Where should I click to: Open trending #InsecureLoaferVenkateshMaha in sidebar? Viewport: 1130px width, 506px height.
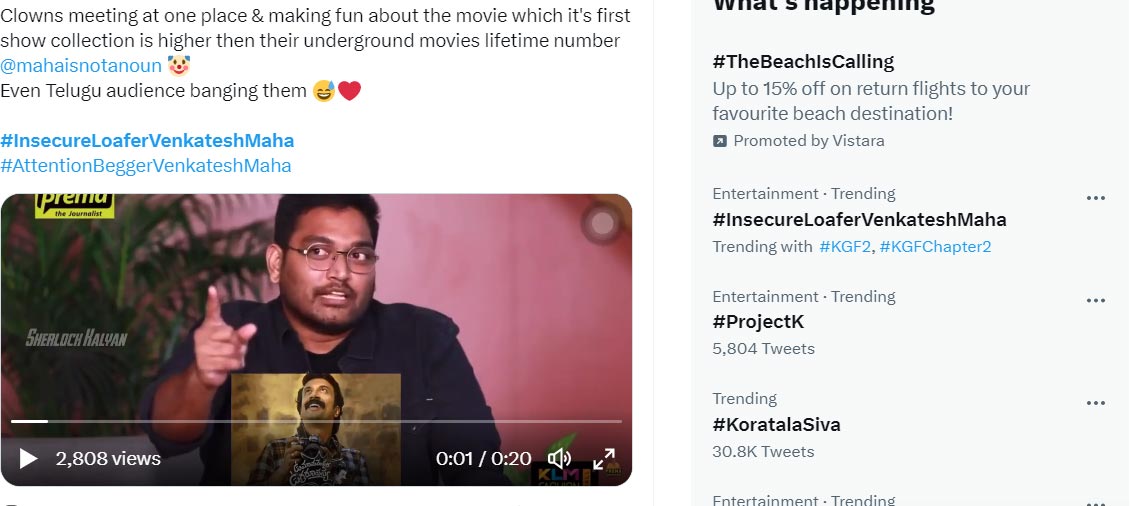click(859, 219)
